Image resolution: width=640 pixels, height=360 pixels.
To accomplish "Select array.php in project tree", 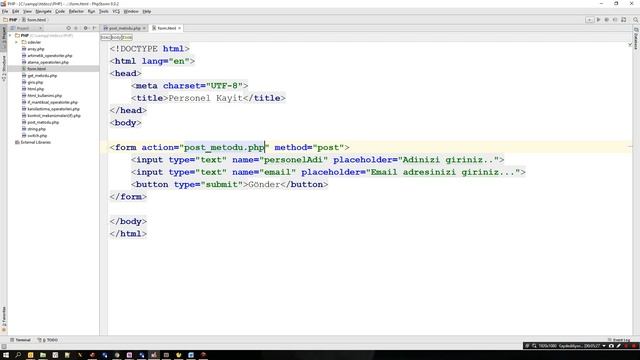I will tap(33, 49).
